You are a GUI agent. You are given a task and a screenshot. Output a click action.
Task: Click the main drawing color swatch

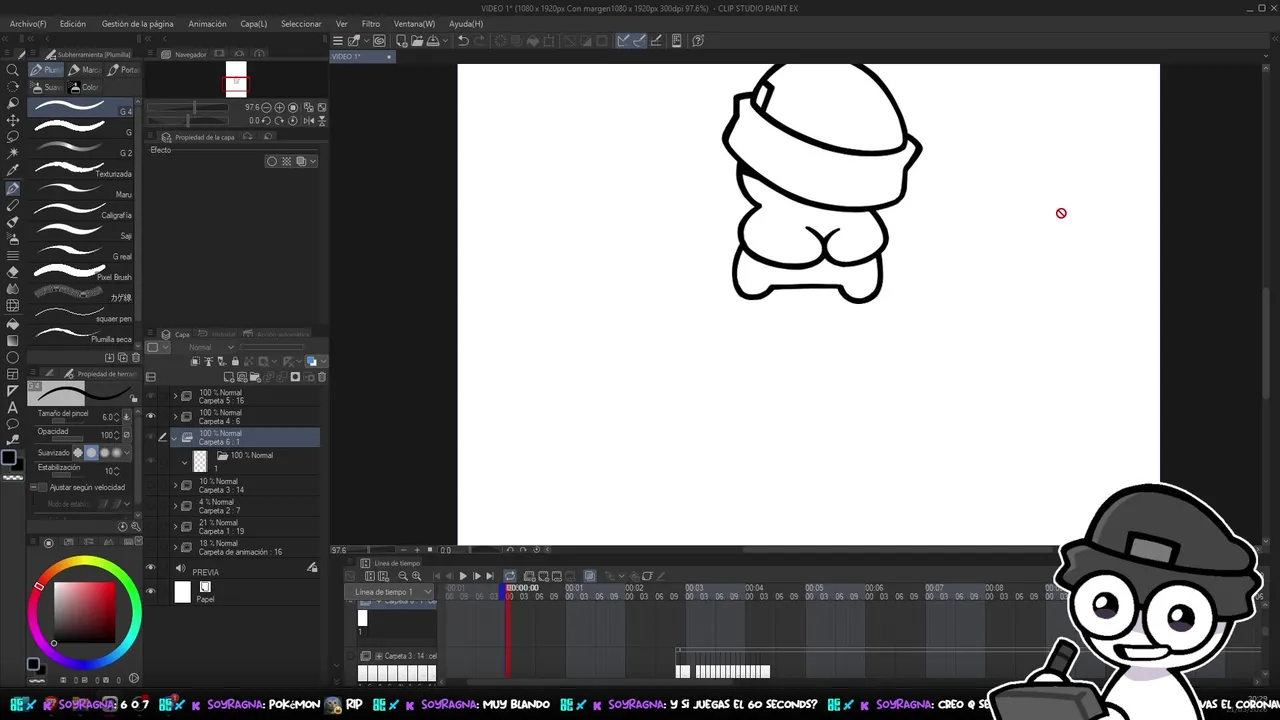(x=9, y=458)
